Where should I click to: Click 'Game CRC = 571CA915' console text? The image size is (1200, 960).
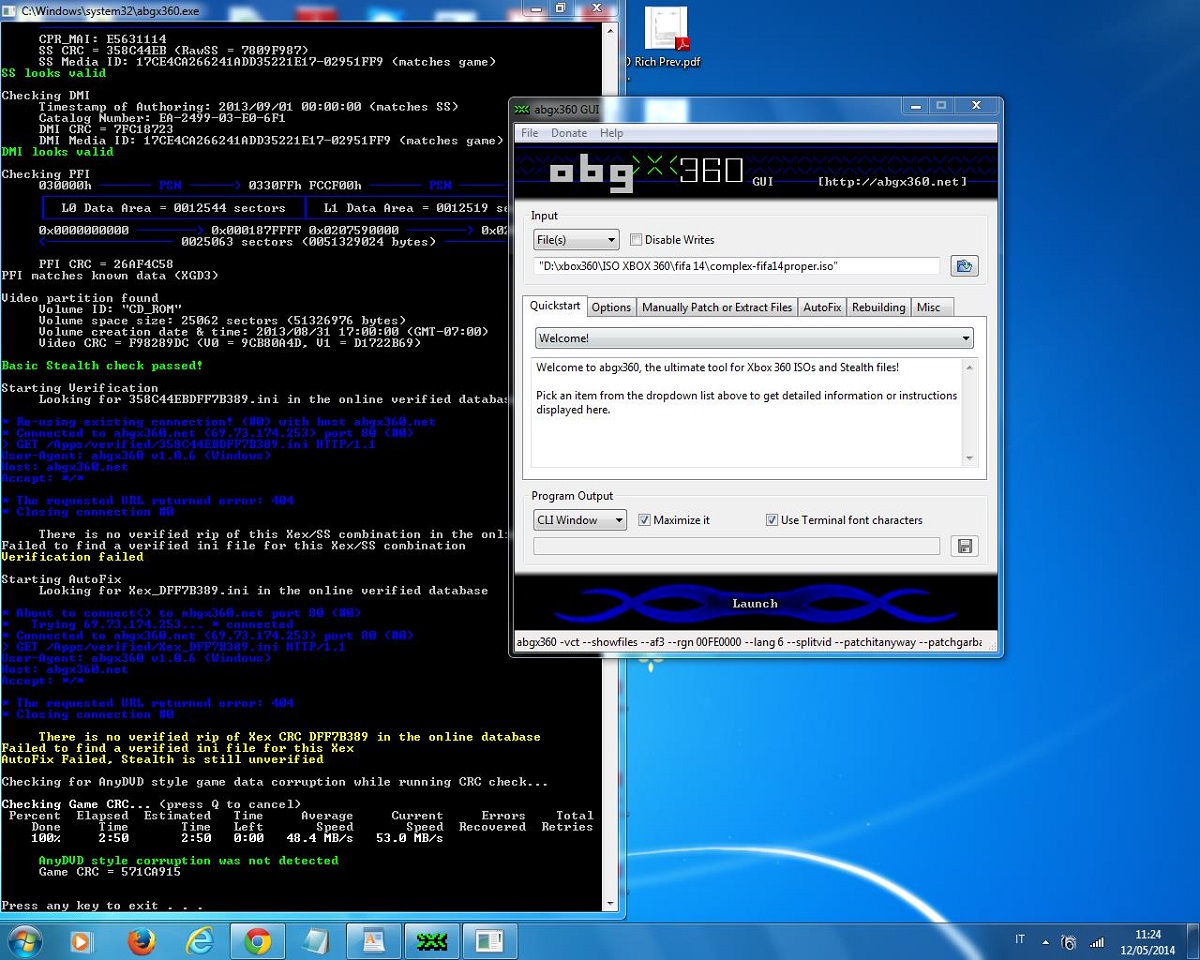(109, 872)
